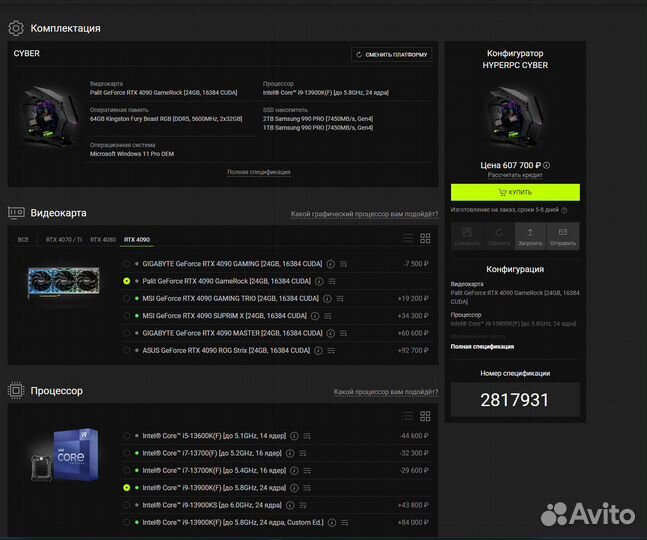The height and width of the screenshot is (540, 647).
Task: Open Какой графический процессор вам подойдёт link
Action: 364,214
